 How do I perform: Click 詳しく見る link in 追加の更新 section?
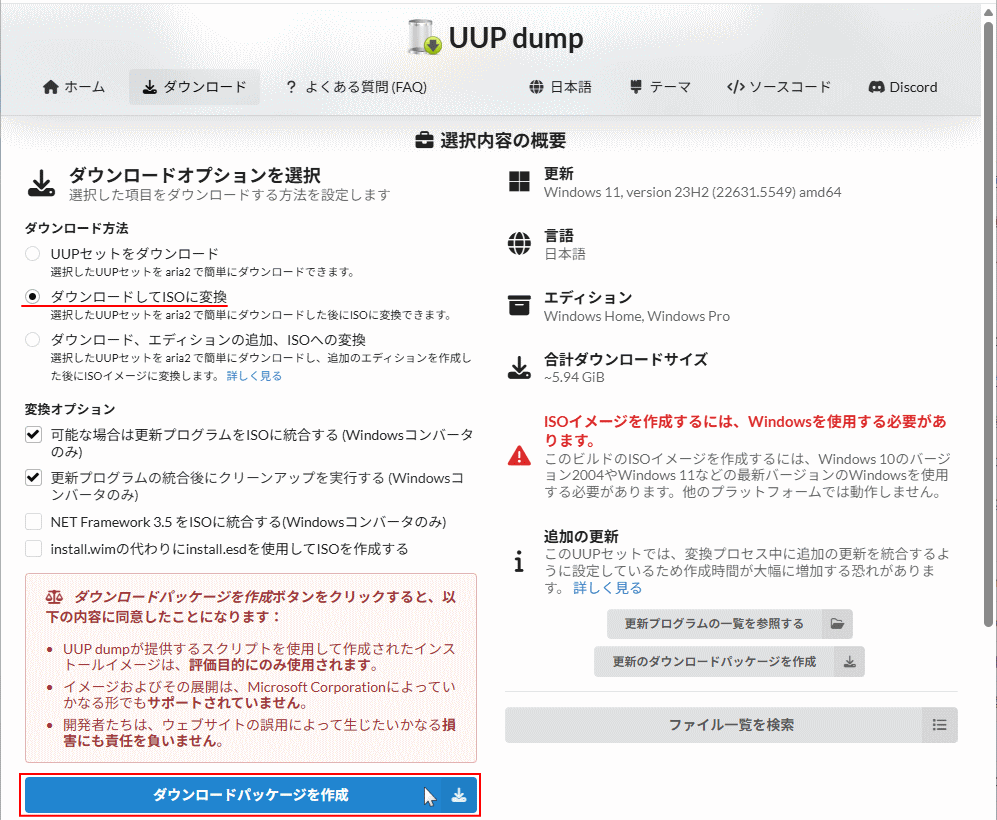607,588
